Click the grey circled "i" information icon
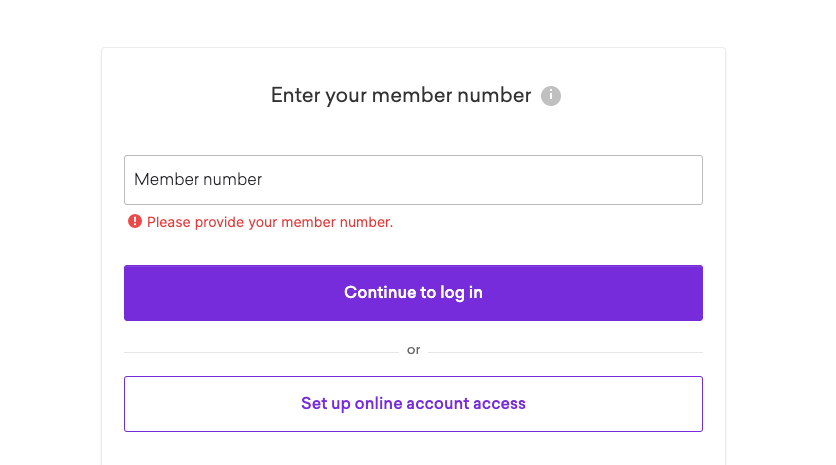836x465 pixels. click(551, 96)
